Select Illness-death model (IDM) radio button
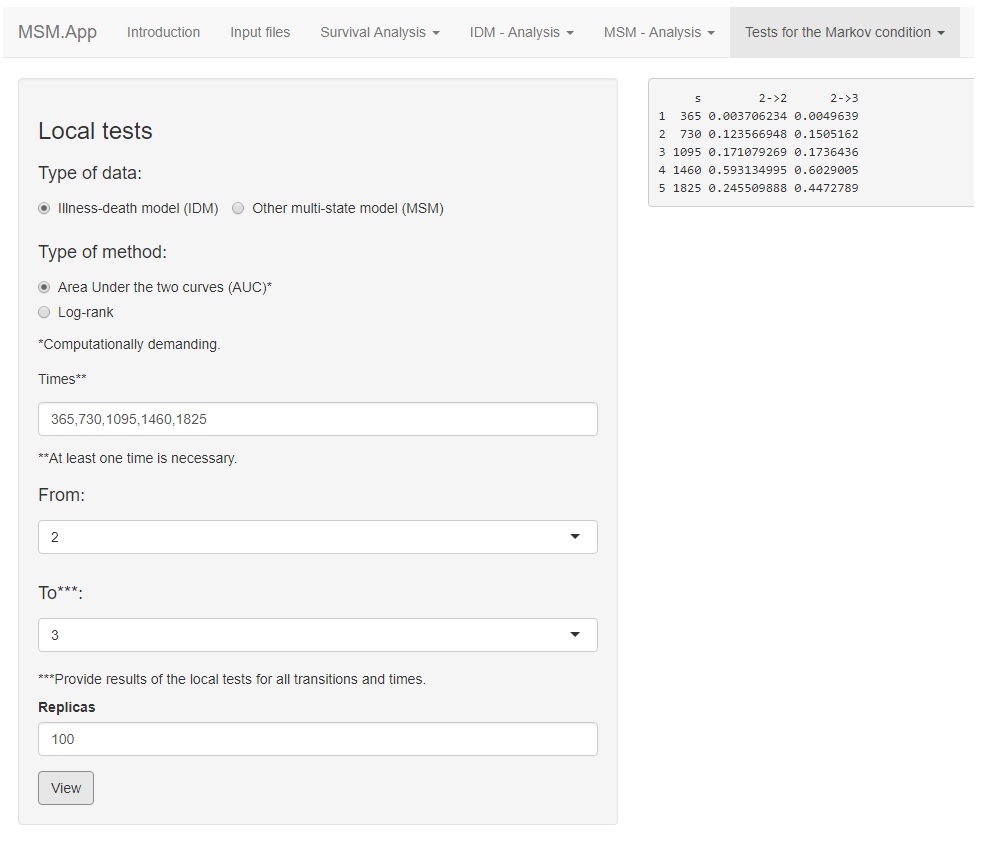This screenshot has height=841, width=981. [x=44, y=209]
